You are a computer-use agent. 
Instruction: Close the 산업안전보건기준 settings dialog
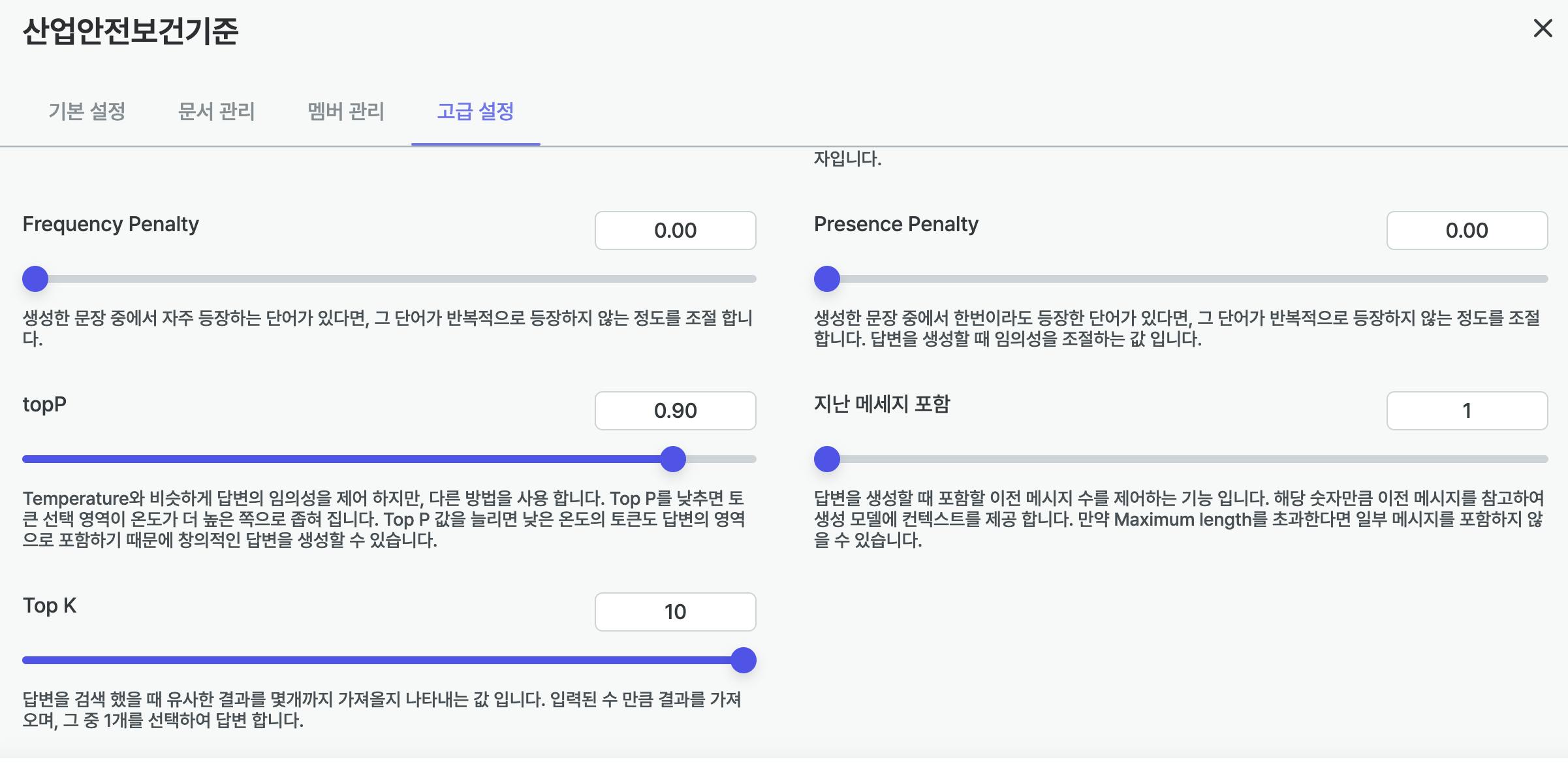1543,28
